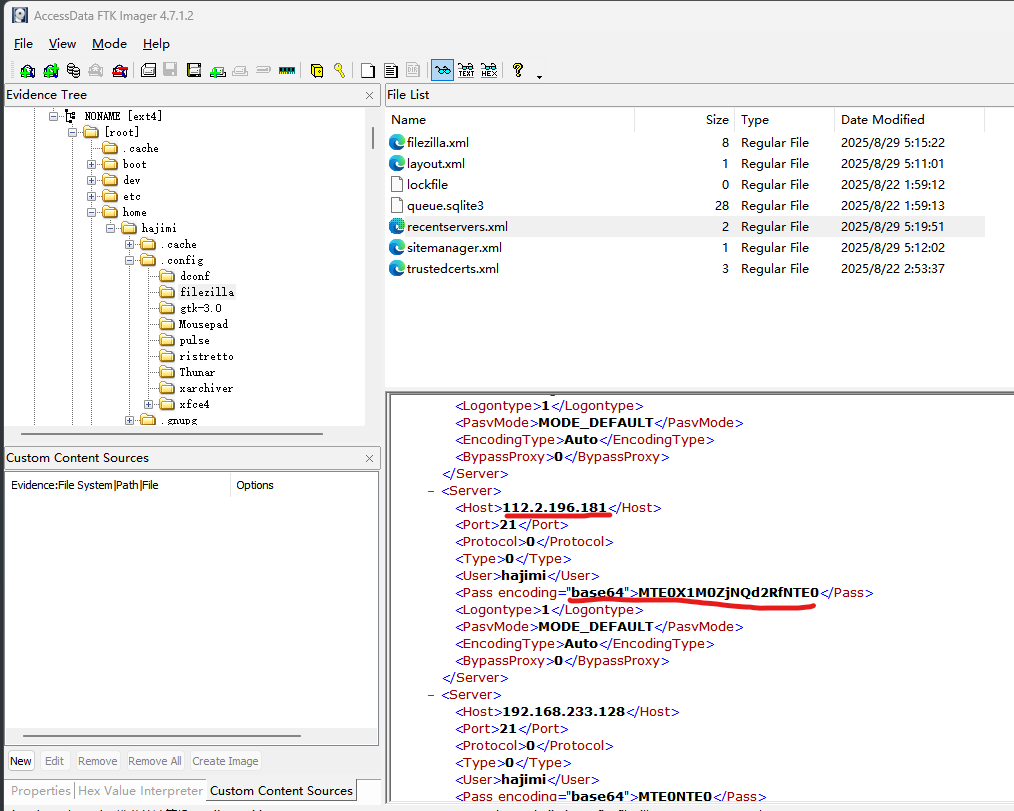Select the dconf folder in tree
The width and height of the screenshot is (1014, 811).
click(x=195, y=276)
